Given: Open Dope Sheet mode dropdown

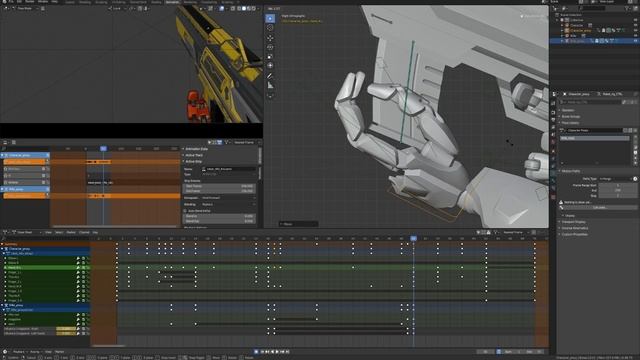Looking at the screenshot, I should (27, 232).
